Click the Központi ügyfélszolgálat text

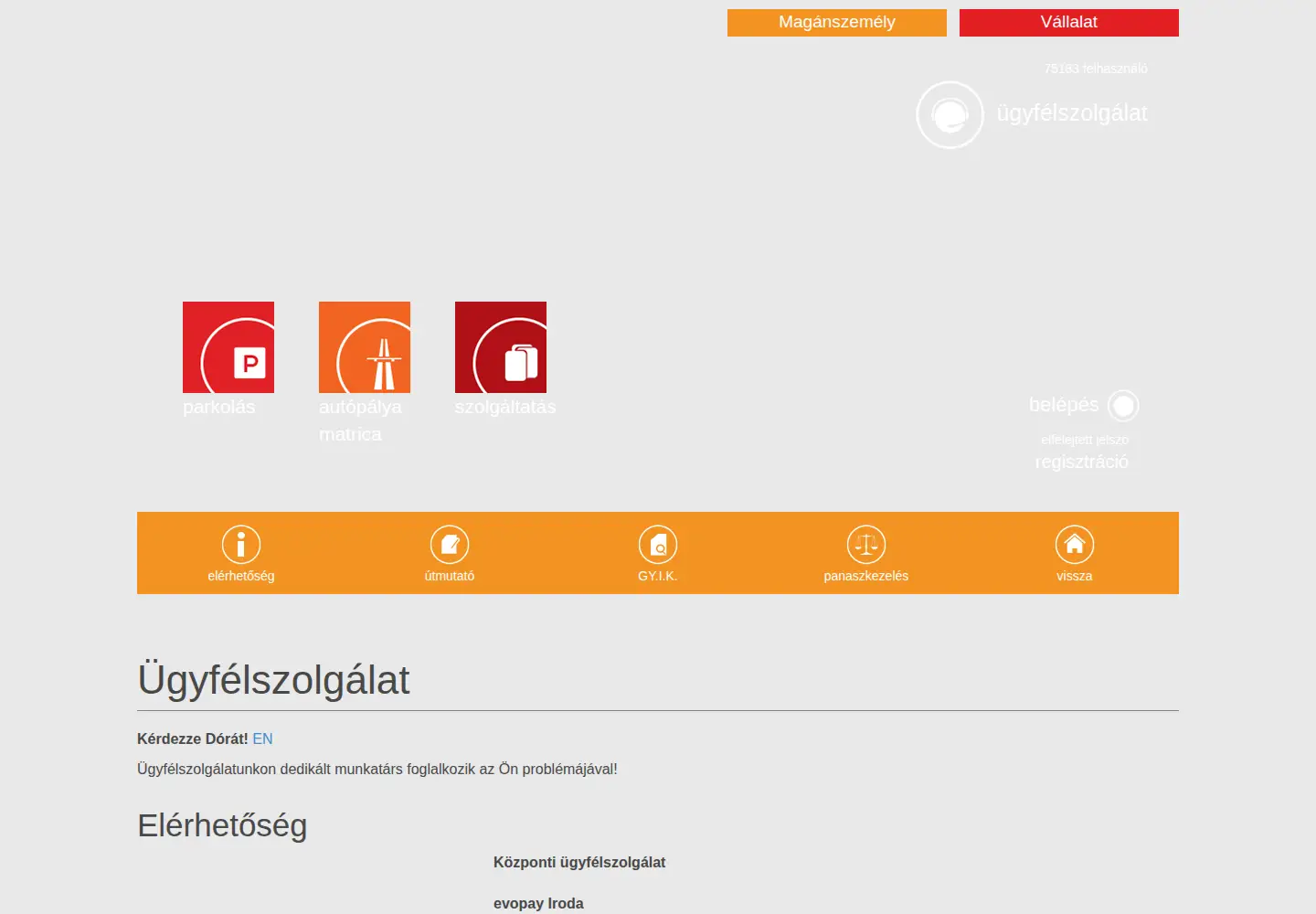[x=579, y=862]
